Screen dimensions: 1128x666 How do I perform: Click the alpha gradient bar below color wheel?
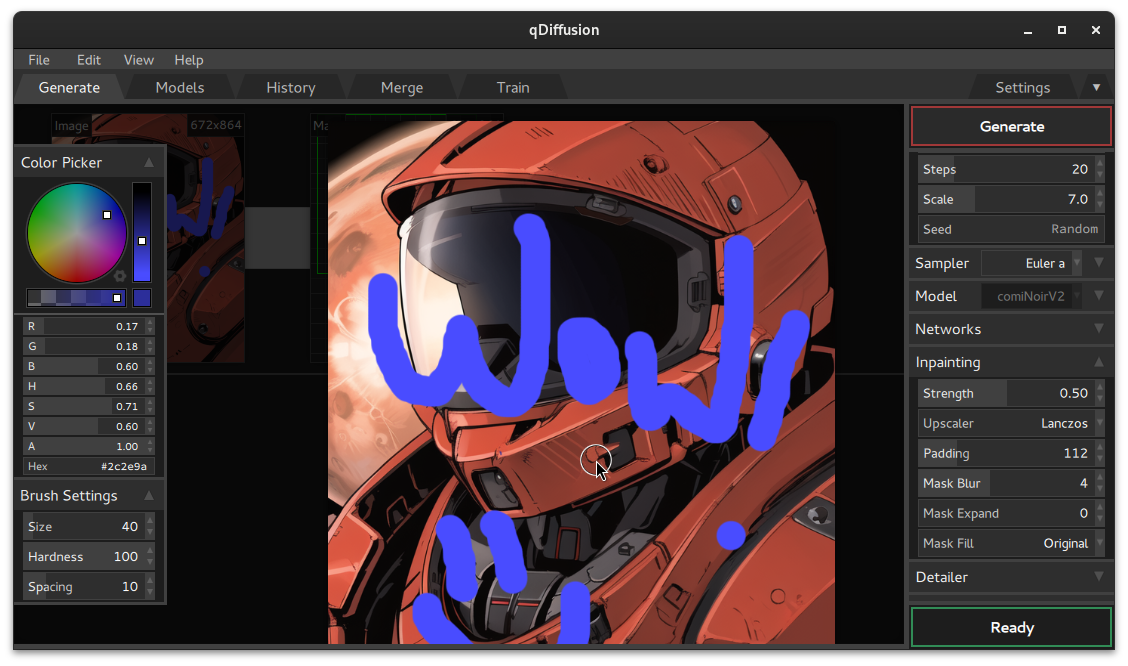click(76, 298)
